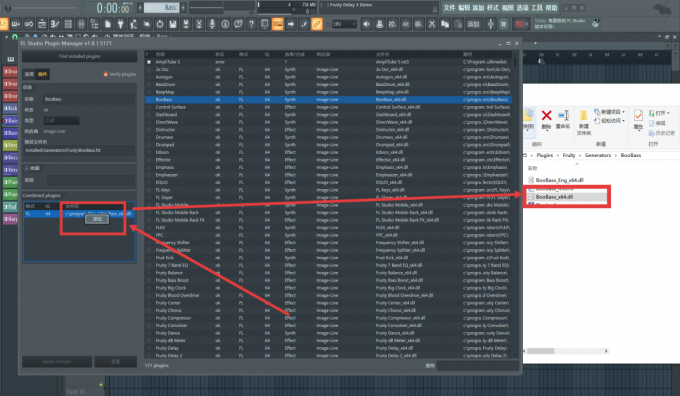
Task: Open the 帮助 menu
Action: 551,8
